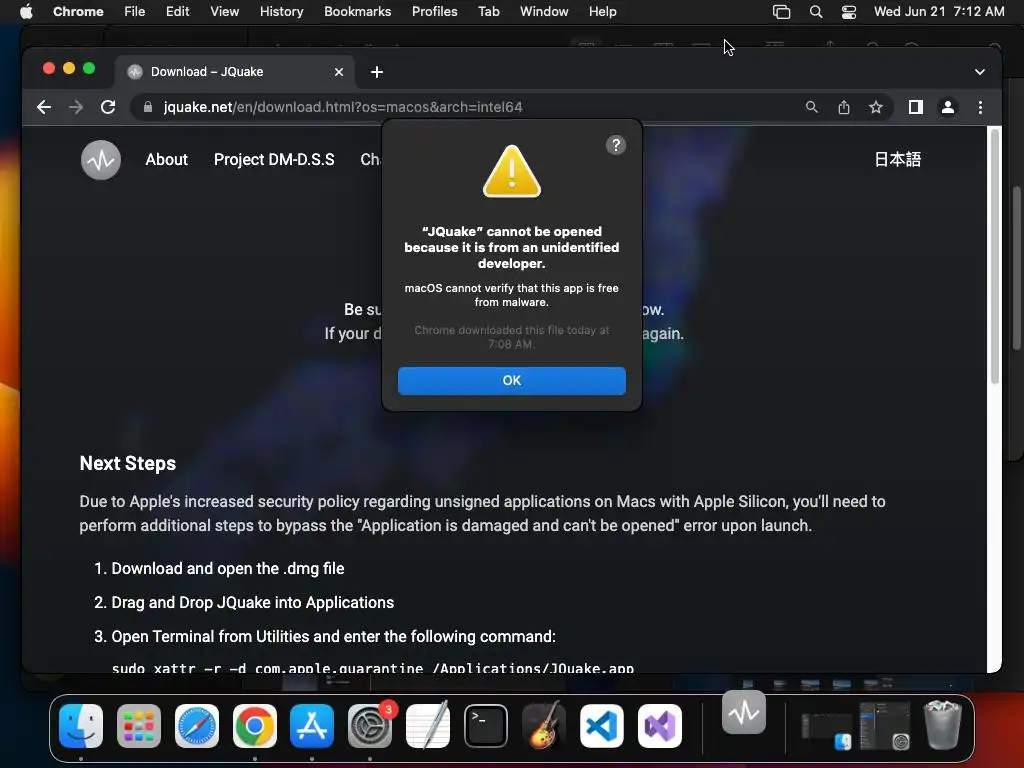Close the Download – JQuake tab
This screenshot has width=1024, height=768.
[339, 72]
